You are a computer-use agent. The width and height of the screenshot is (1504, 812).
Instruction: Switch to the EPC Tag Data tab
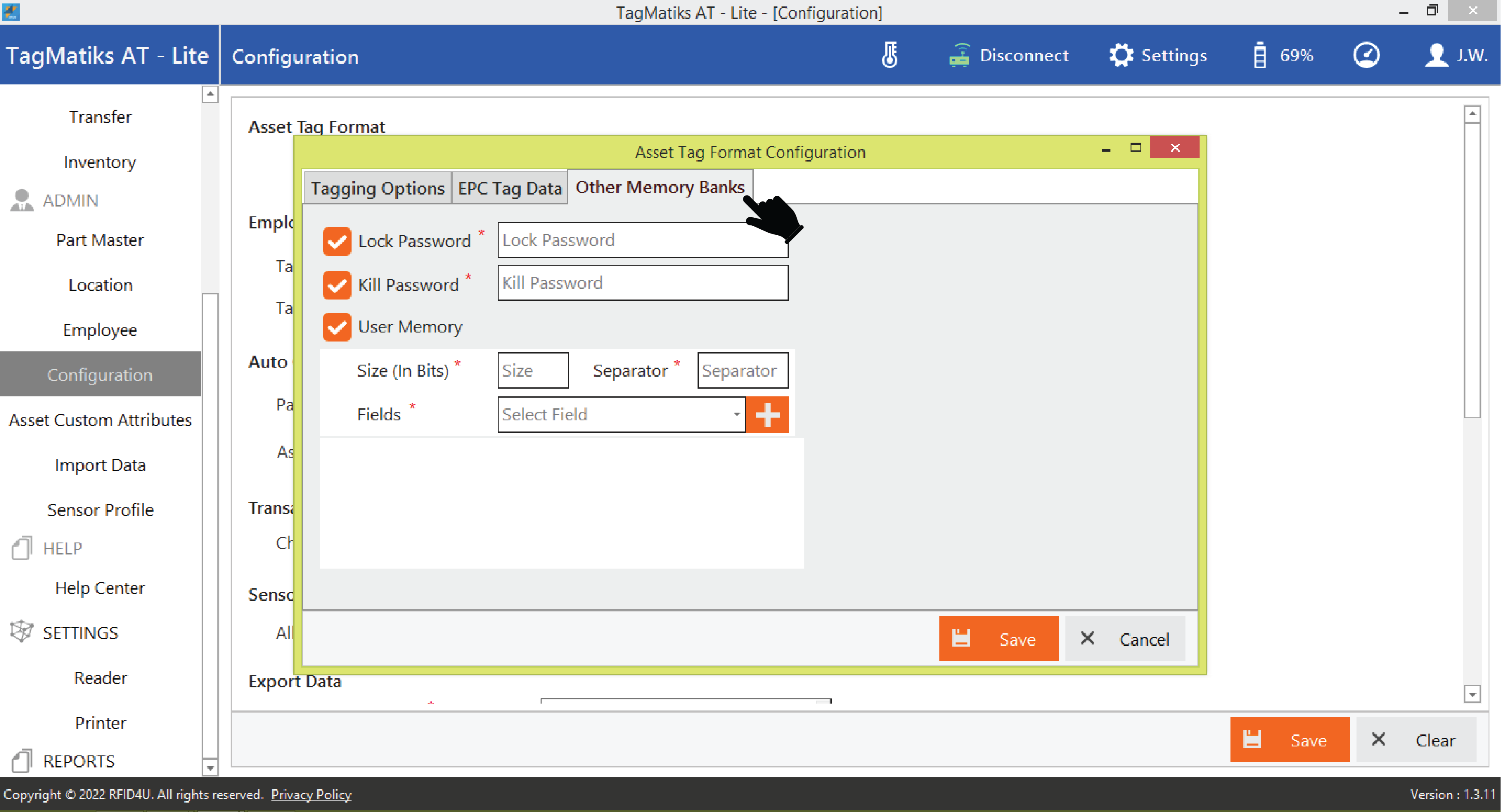point(509,189)
